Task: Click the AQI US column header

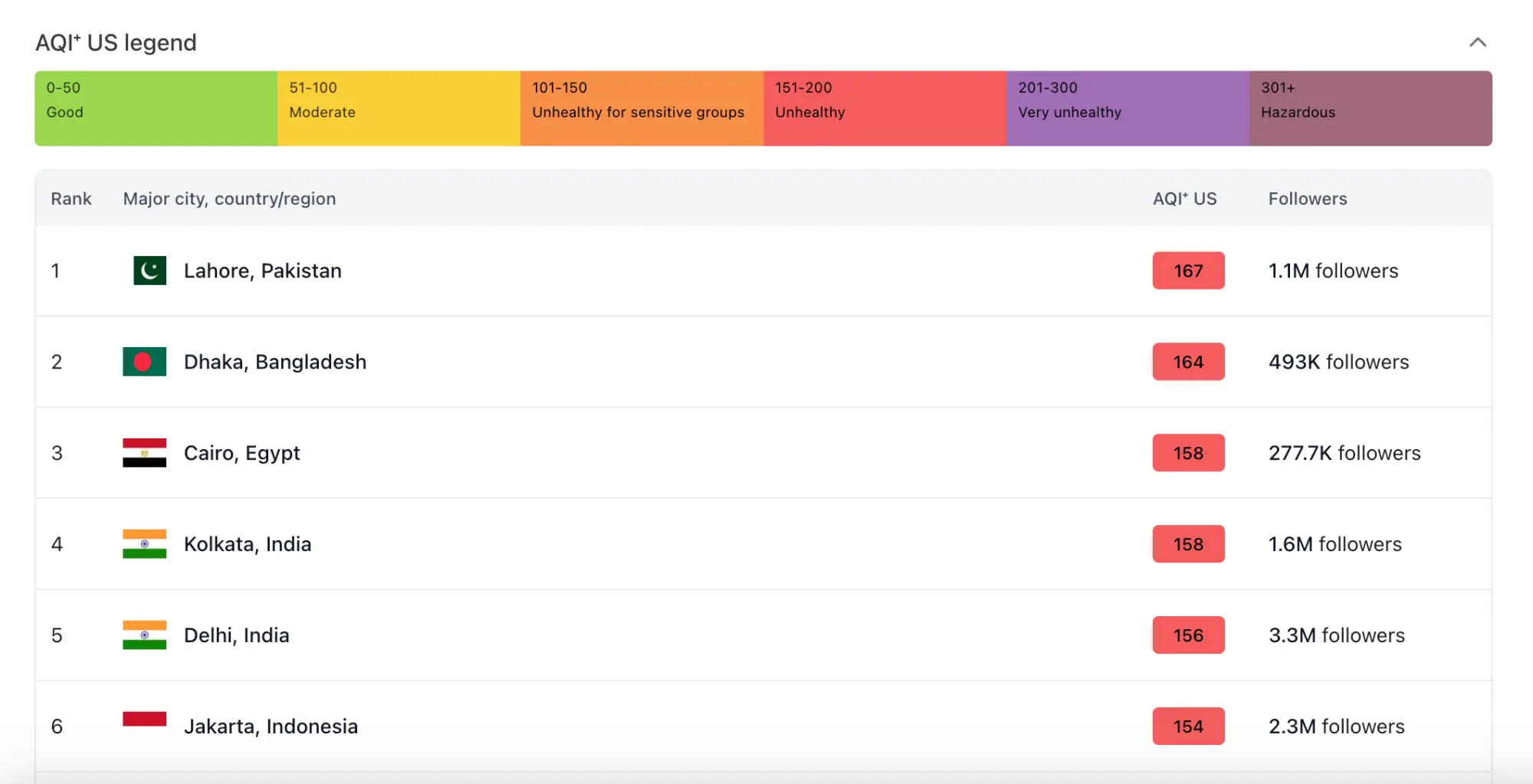Action: [1184, 198]
